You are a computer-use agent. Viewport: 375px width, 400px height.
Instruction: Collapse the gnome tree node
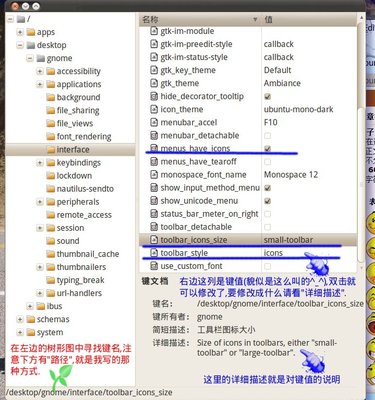tap(30, 58)
